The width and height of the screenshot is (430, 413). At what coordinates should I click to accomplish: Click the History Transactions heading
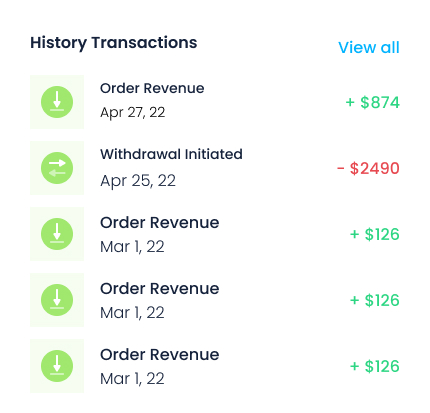point(114,43)
